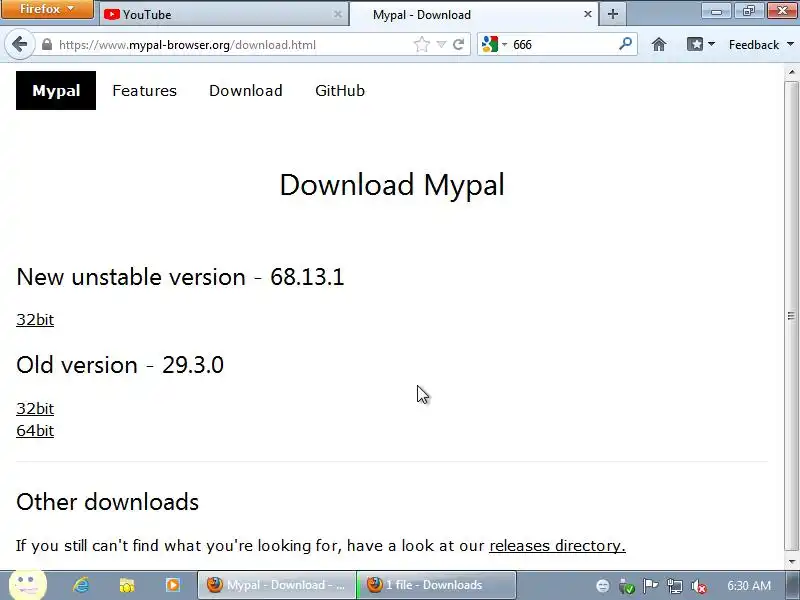
Task: Click the padlock site identity icon
Action: (46, 44)
